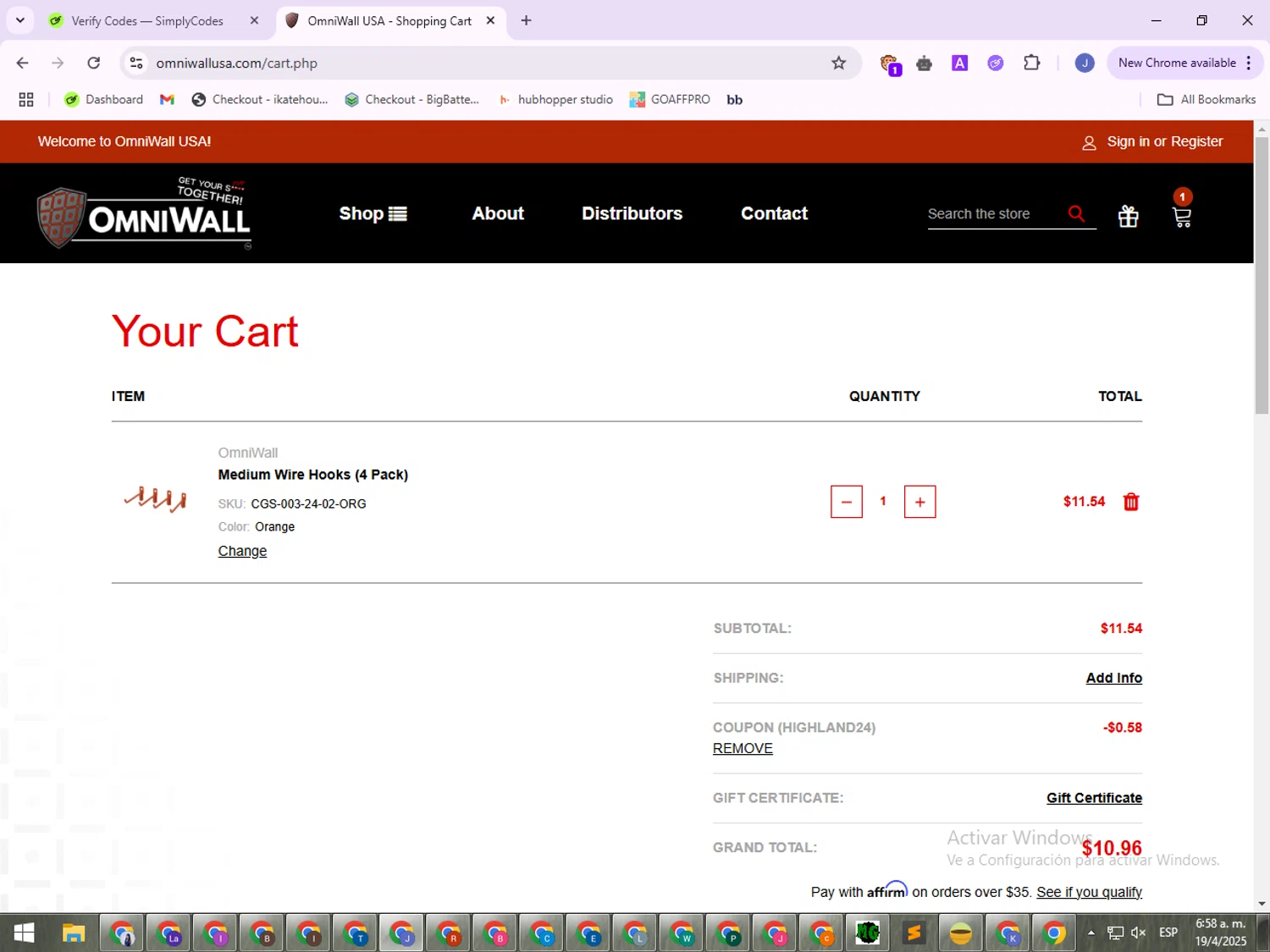
Task: Click Sign in or Register
Action: point(1164,141)
